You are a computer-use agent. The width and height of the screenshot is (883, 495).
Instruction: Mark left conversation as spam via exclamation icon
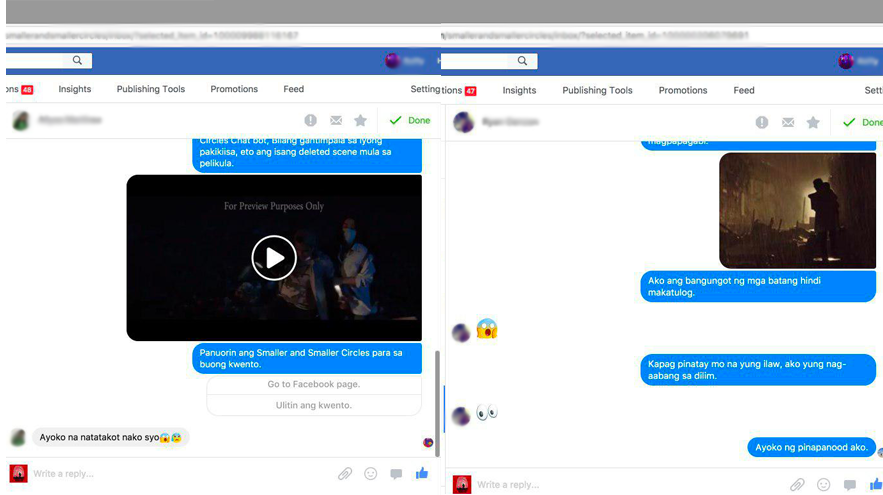pyautogui.click(x=310, y=120)
